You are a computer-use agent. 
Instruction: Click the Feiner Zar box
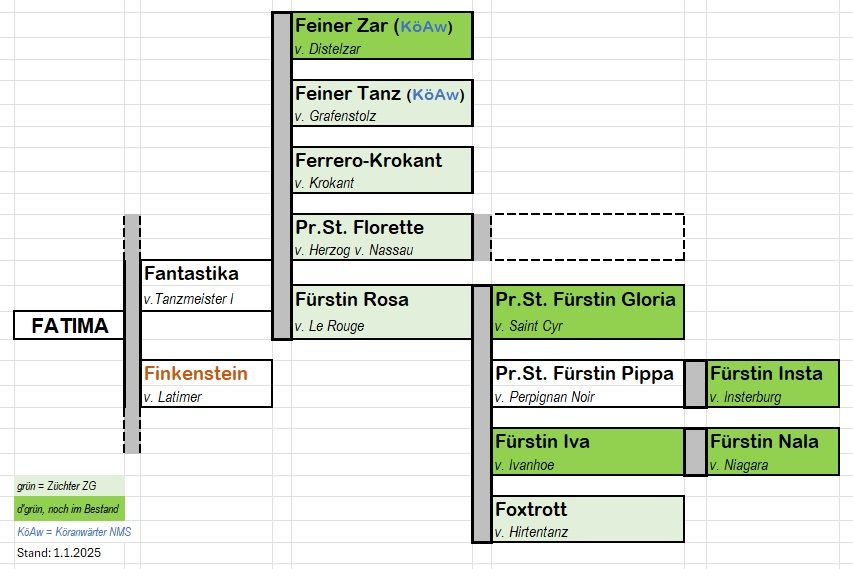coord(381,35)
